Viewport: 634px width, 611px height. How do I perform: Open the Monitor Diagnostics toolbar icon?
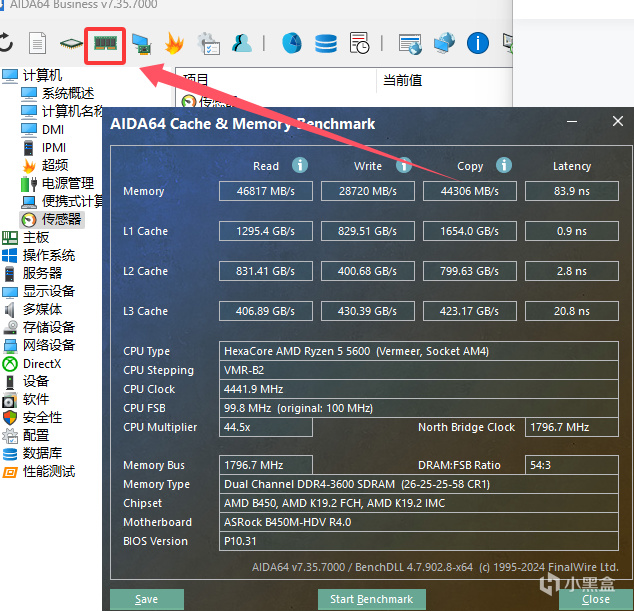(x=141, y=43)
